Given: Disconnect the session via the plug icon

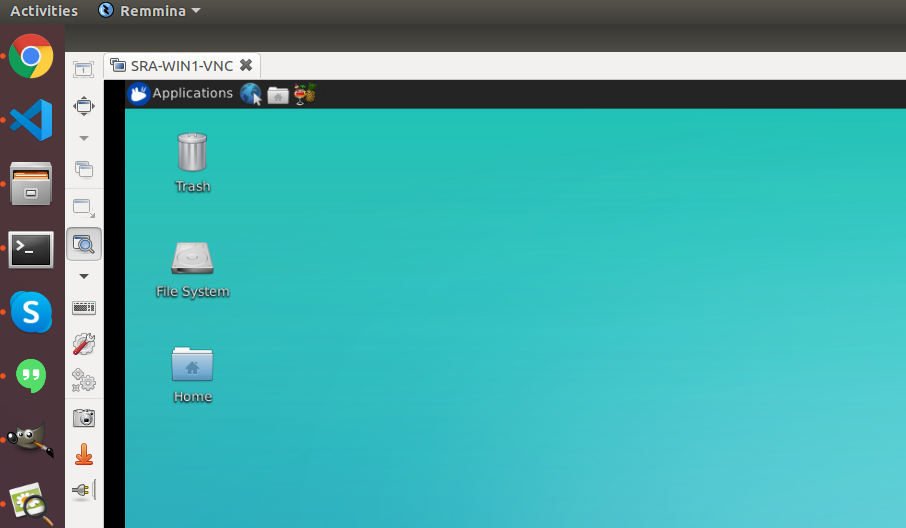Looking at the screenshot, I should pos(84,490).
